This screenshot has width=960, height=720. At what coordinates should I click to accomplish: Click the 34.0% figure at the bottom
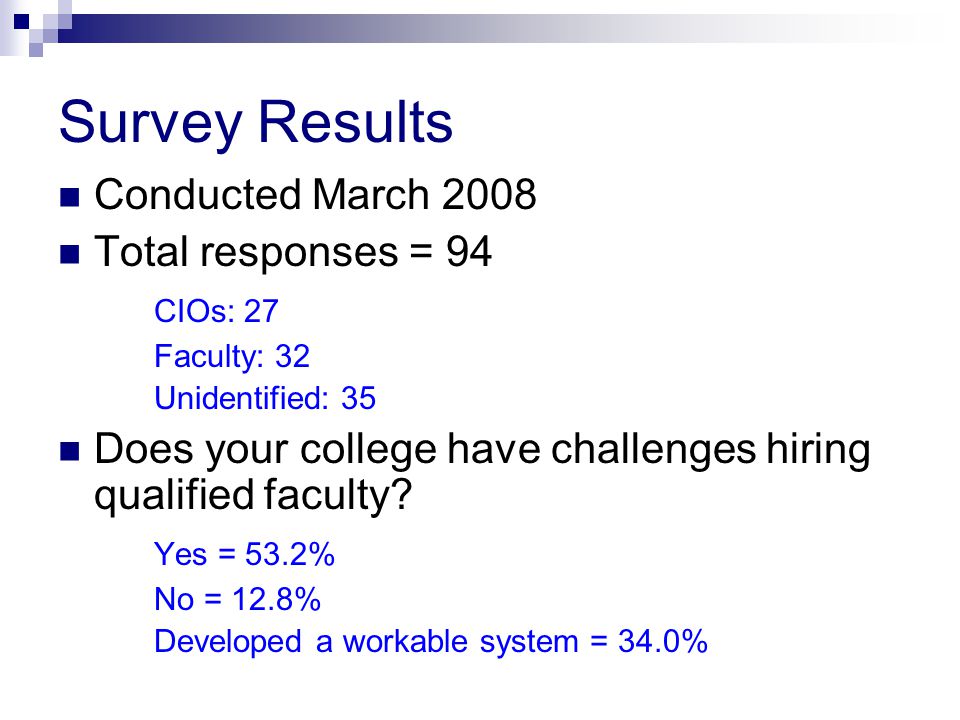click(663, 642)
